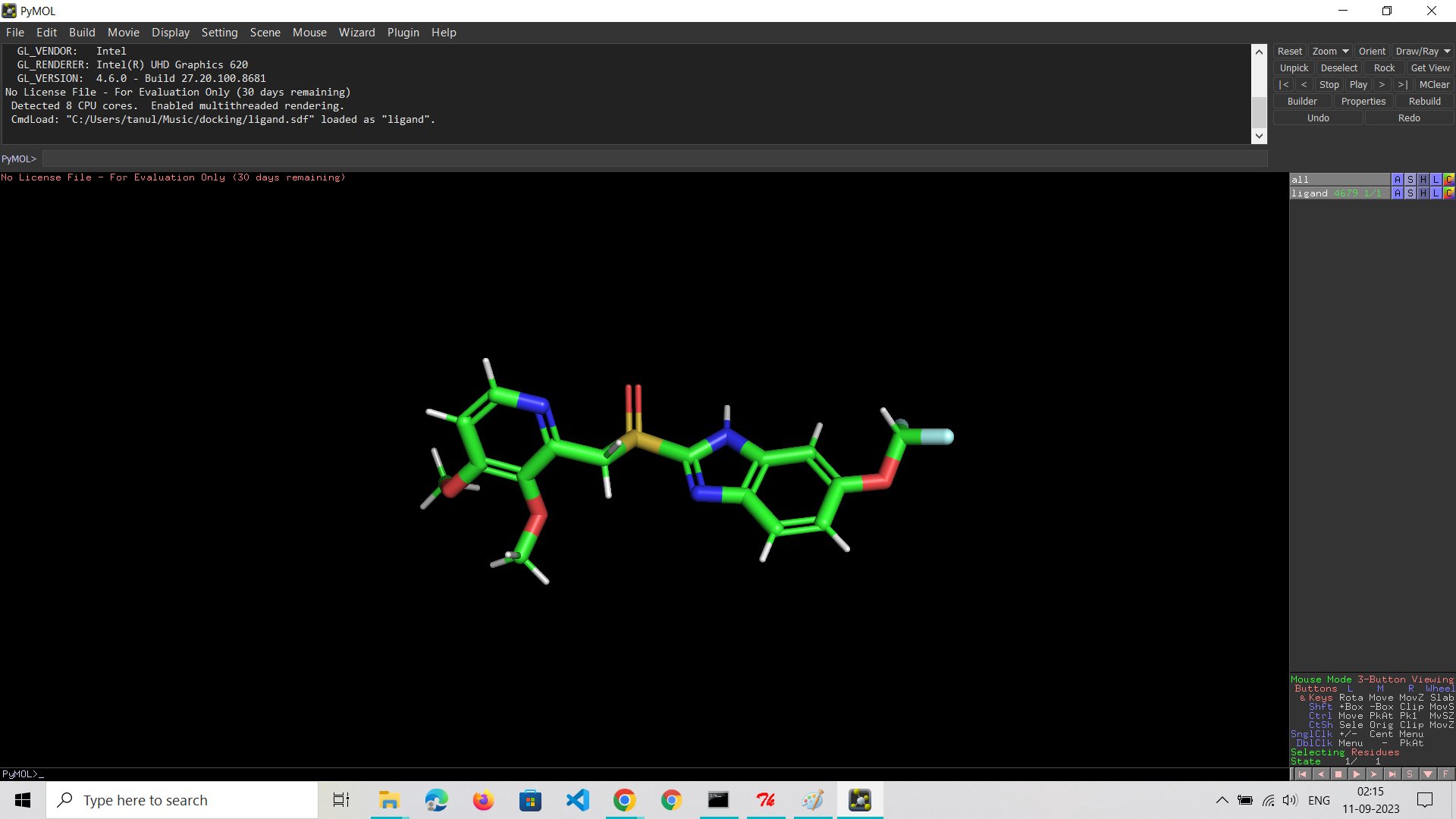The image size is (1456, 819).
Task: Open the Hide menu for the ligand object
Action: pos(1423,193)
